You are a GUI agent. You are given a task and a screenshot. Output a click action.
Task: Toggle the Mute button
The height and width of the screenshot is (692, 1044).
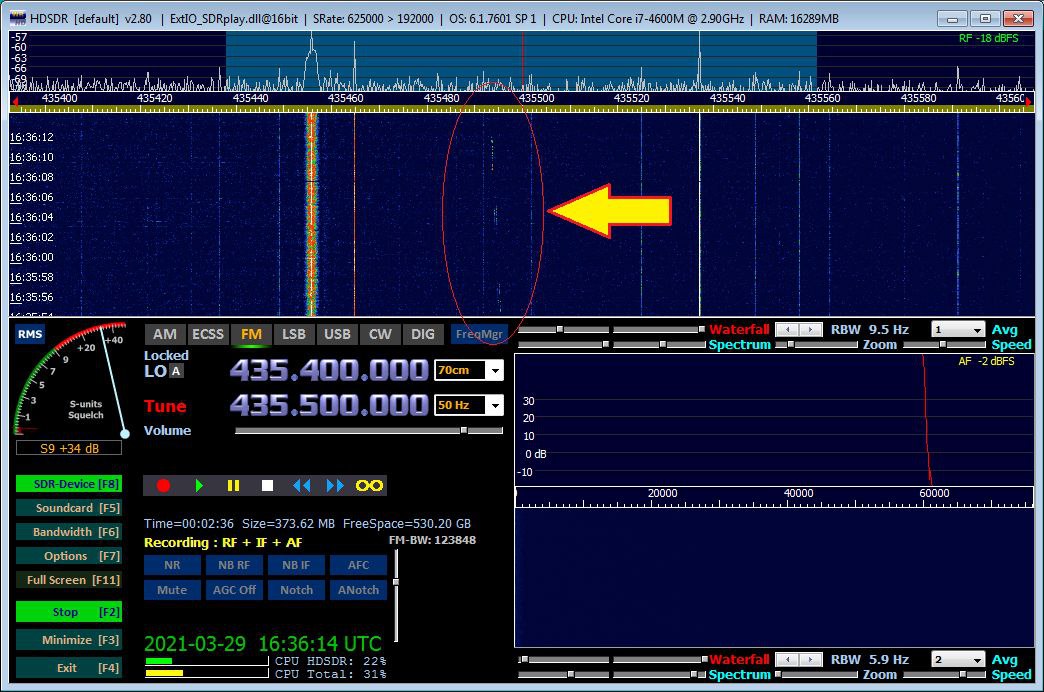pos(172,590)
